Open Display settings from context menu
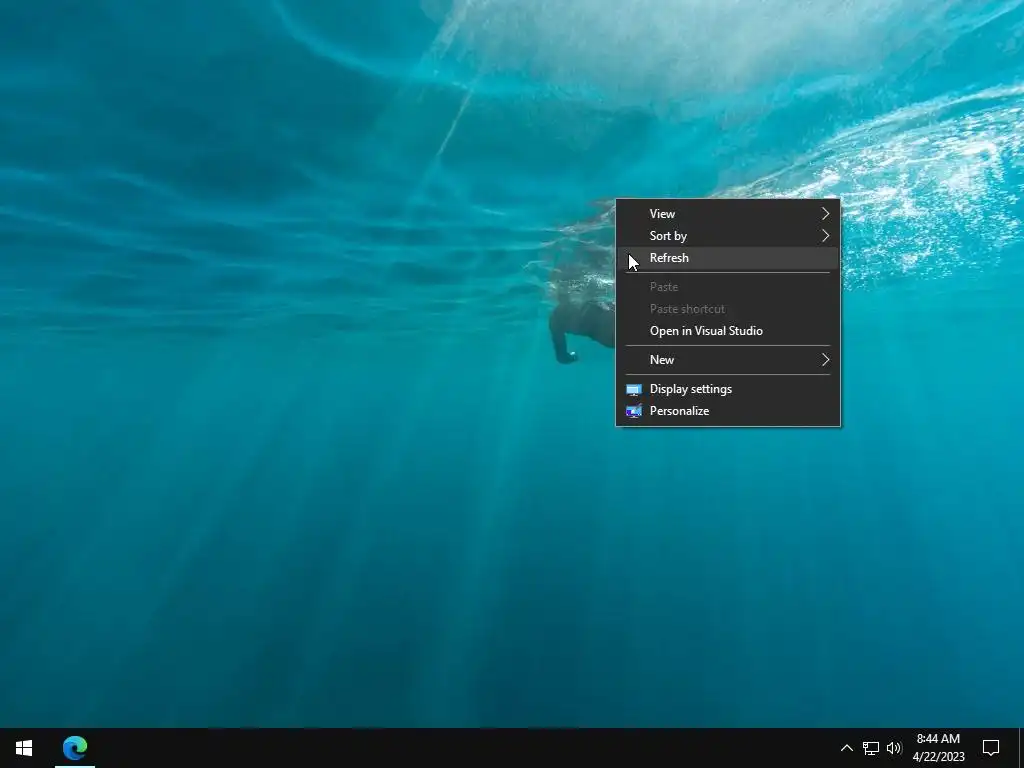Image resolution: width=1024 pixels, height=768 pixels. (x=728, y=389)
